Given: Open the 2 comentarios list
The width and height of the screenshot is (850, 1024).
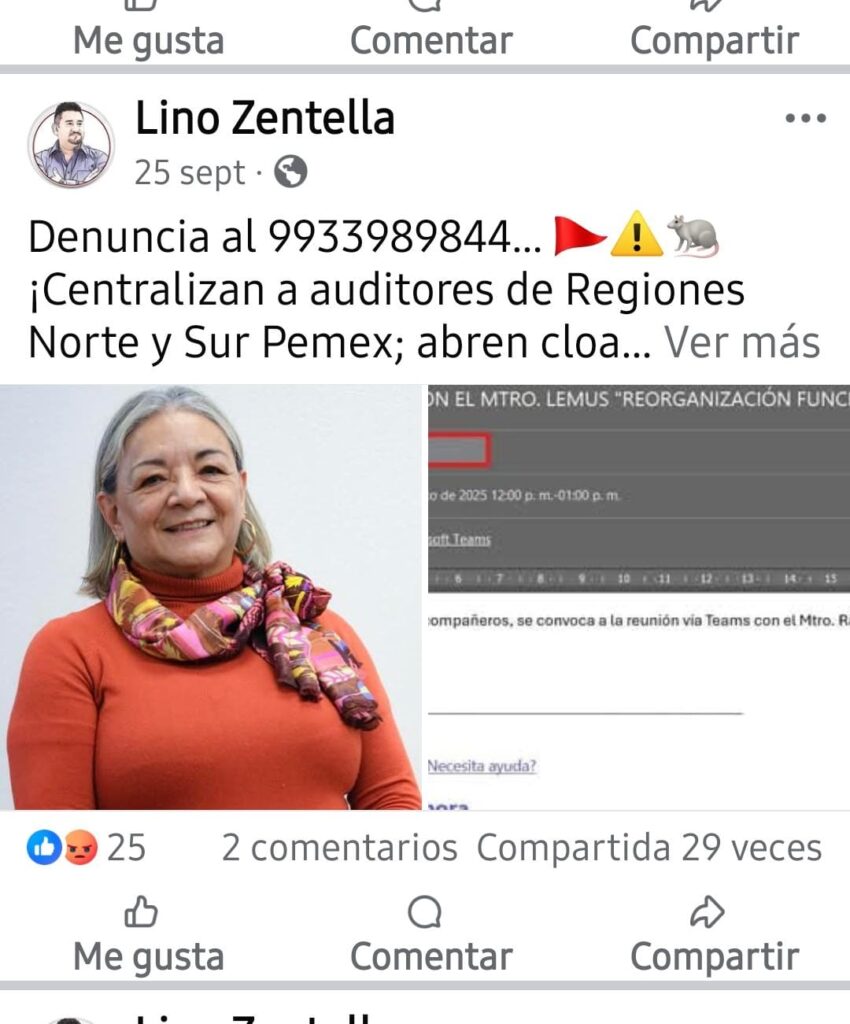Looking at the screenshot, I should pyautogui.click(x=339, y=848).
